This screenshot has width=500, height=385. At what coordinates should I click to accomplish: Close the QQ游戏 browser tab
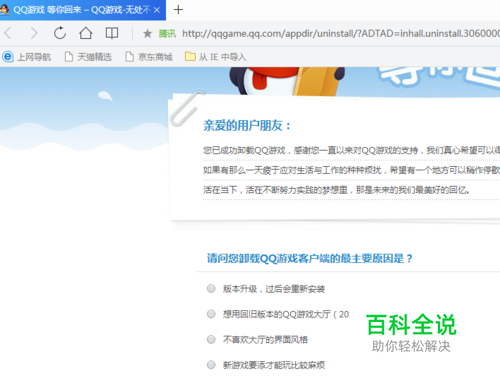pos(157,10)
